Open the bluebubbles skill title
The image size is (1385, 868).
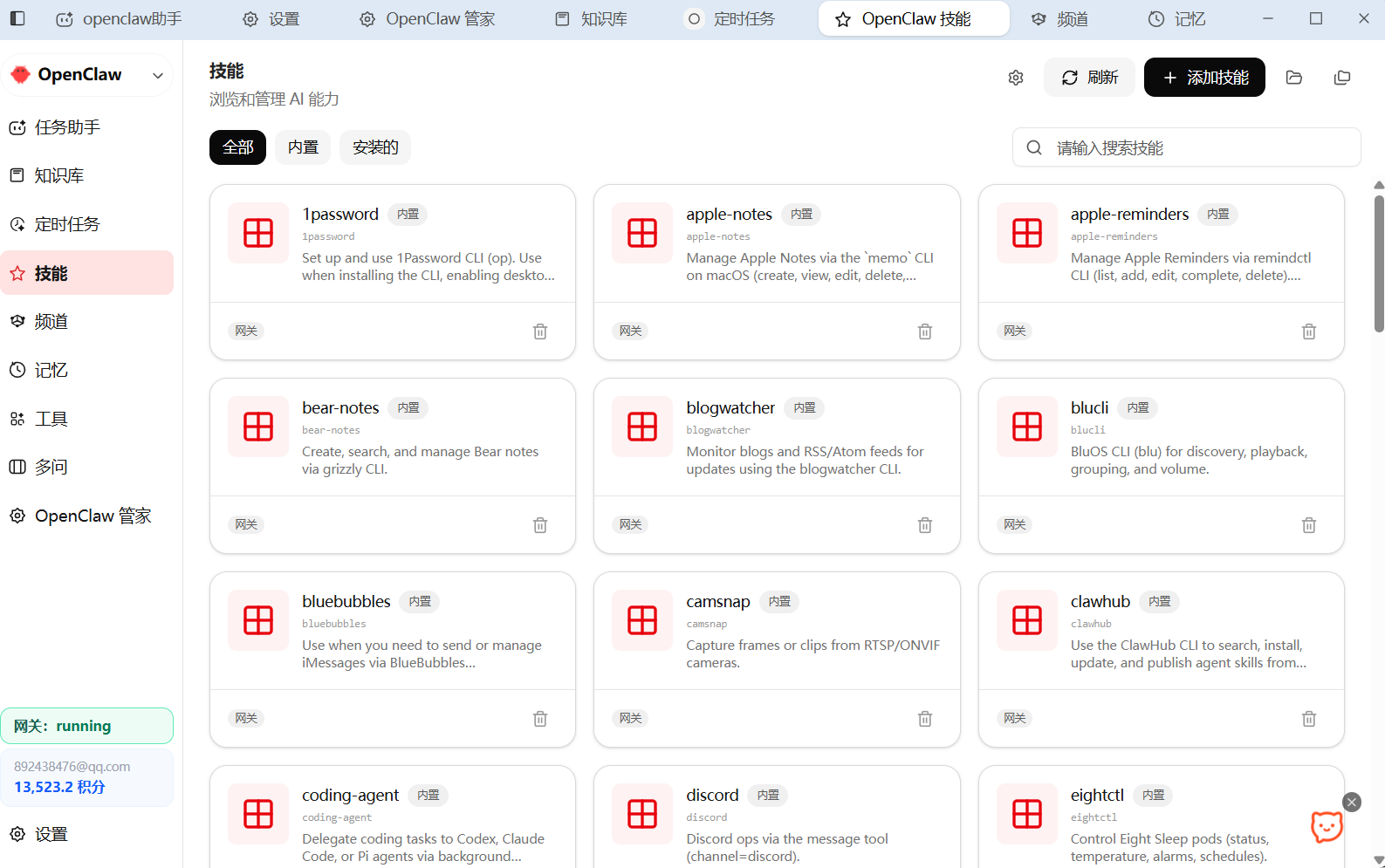point(346,601)
